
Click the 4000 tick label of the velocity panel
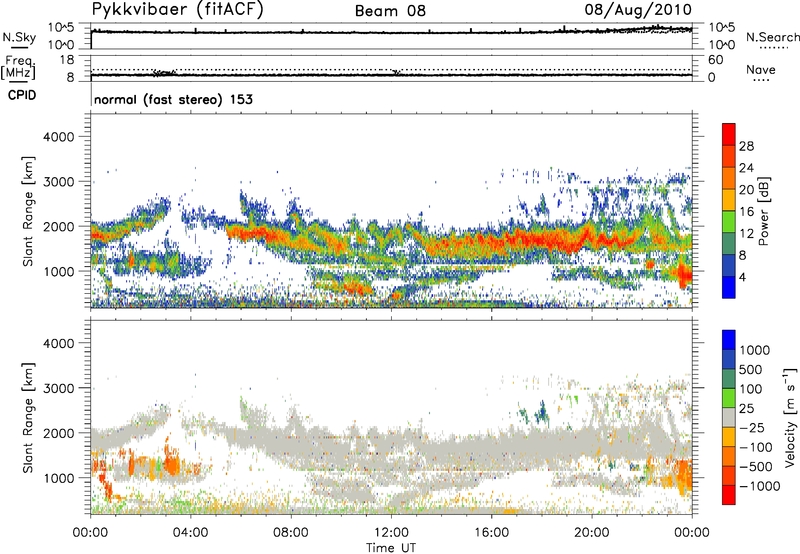59,343
